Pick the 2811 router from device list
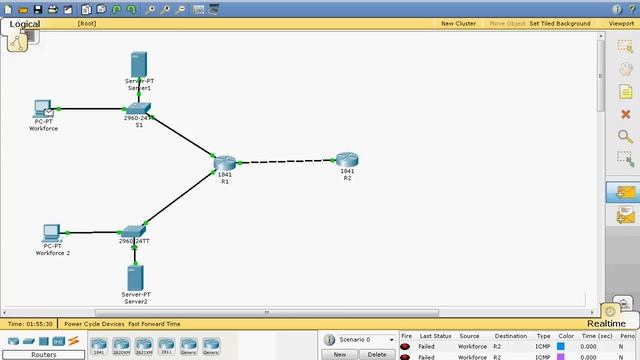Viewport: 640px width, 360px height. coord(166,346)
